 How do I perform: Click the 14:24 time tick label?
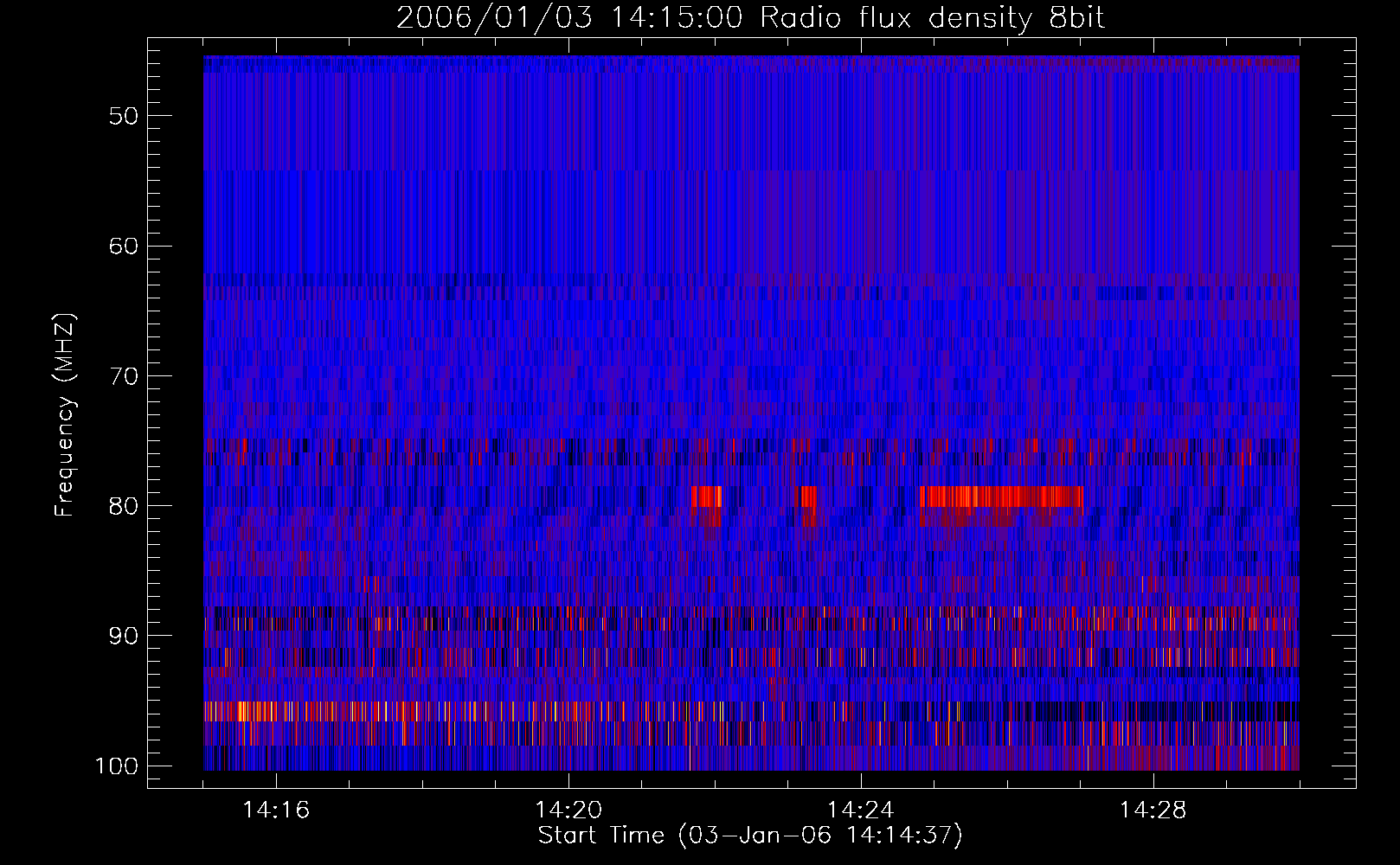(861, 811)
